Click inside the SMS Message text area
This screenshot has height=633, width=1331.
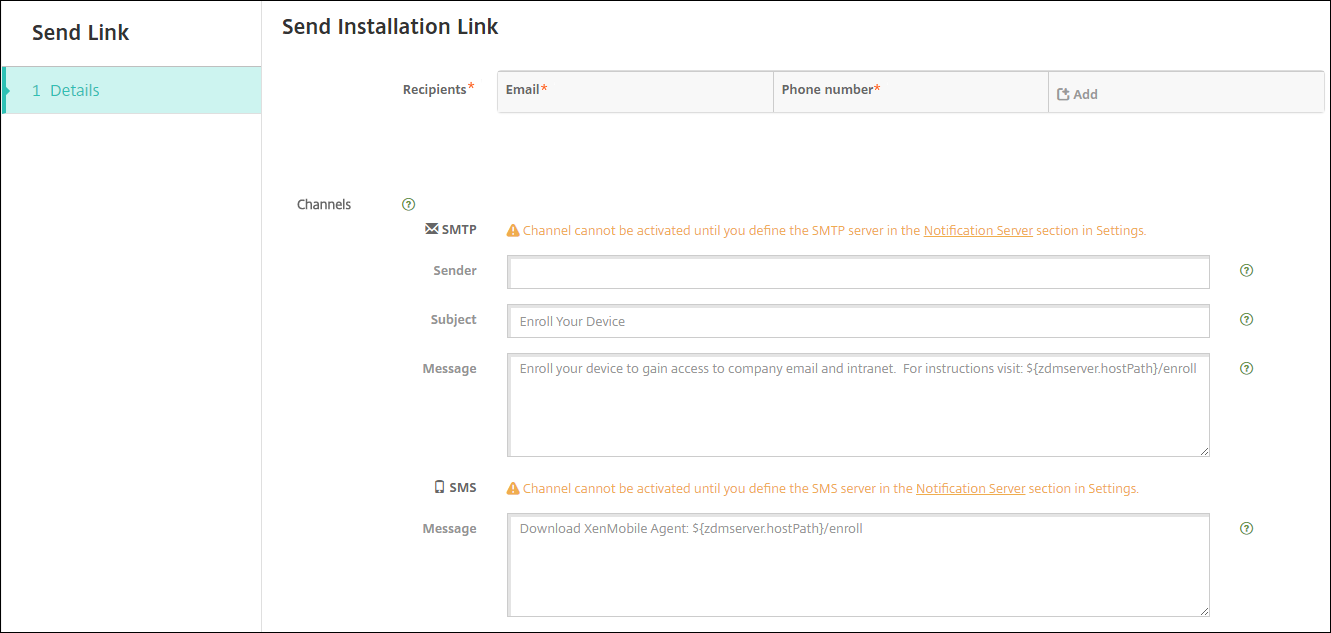(858, 566)
